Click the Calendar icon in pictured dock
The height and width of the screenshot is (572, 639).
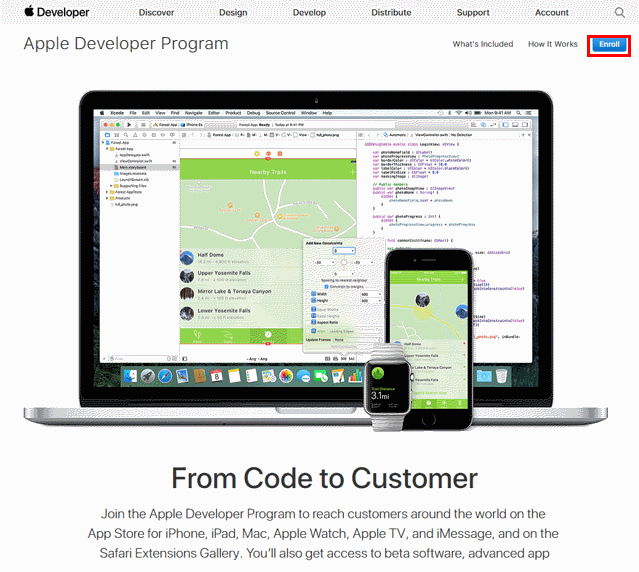coord(217,376)
